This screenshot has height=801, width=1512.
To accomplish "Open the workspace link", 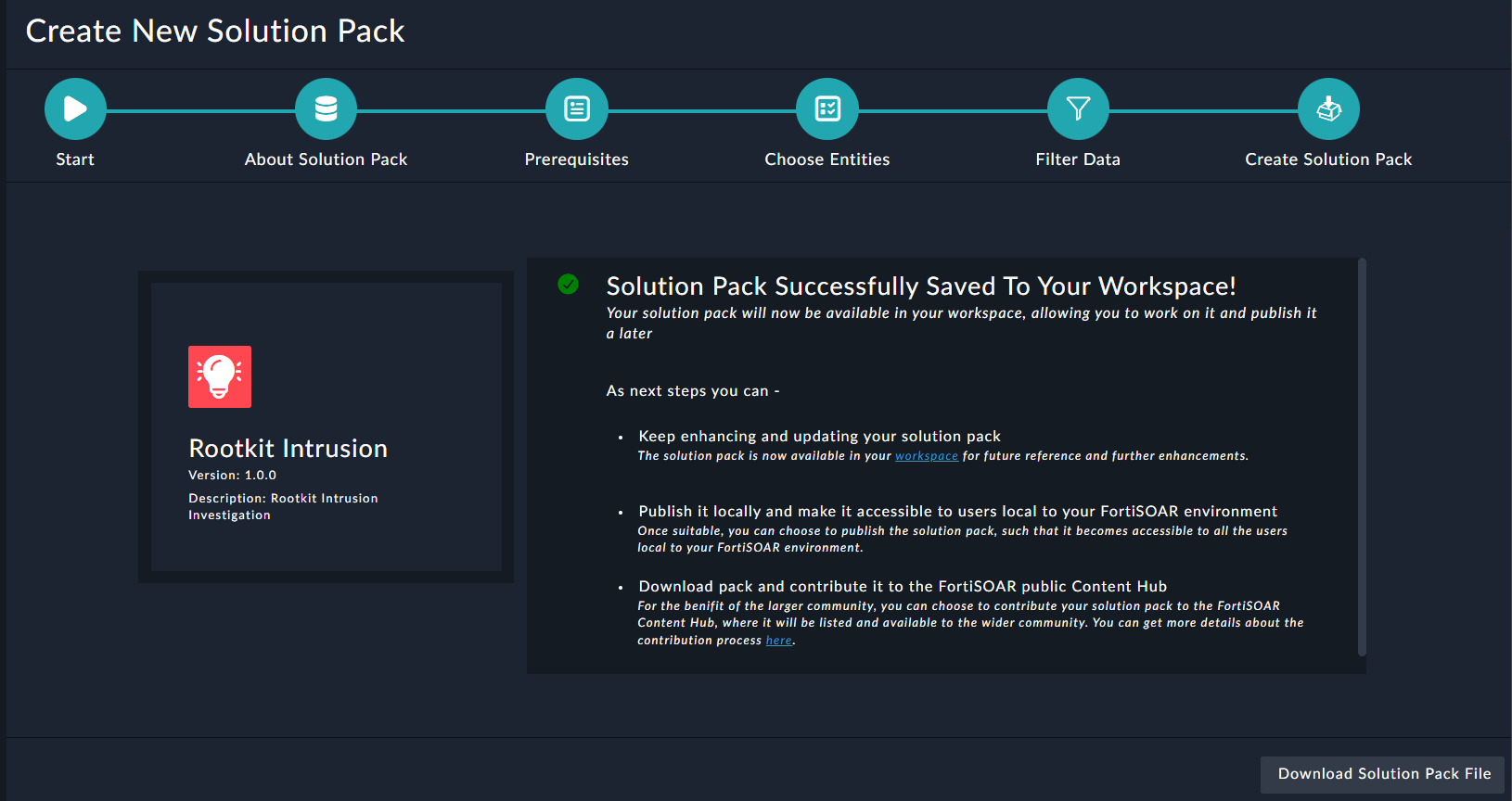I will point(926,455).
